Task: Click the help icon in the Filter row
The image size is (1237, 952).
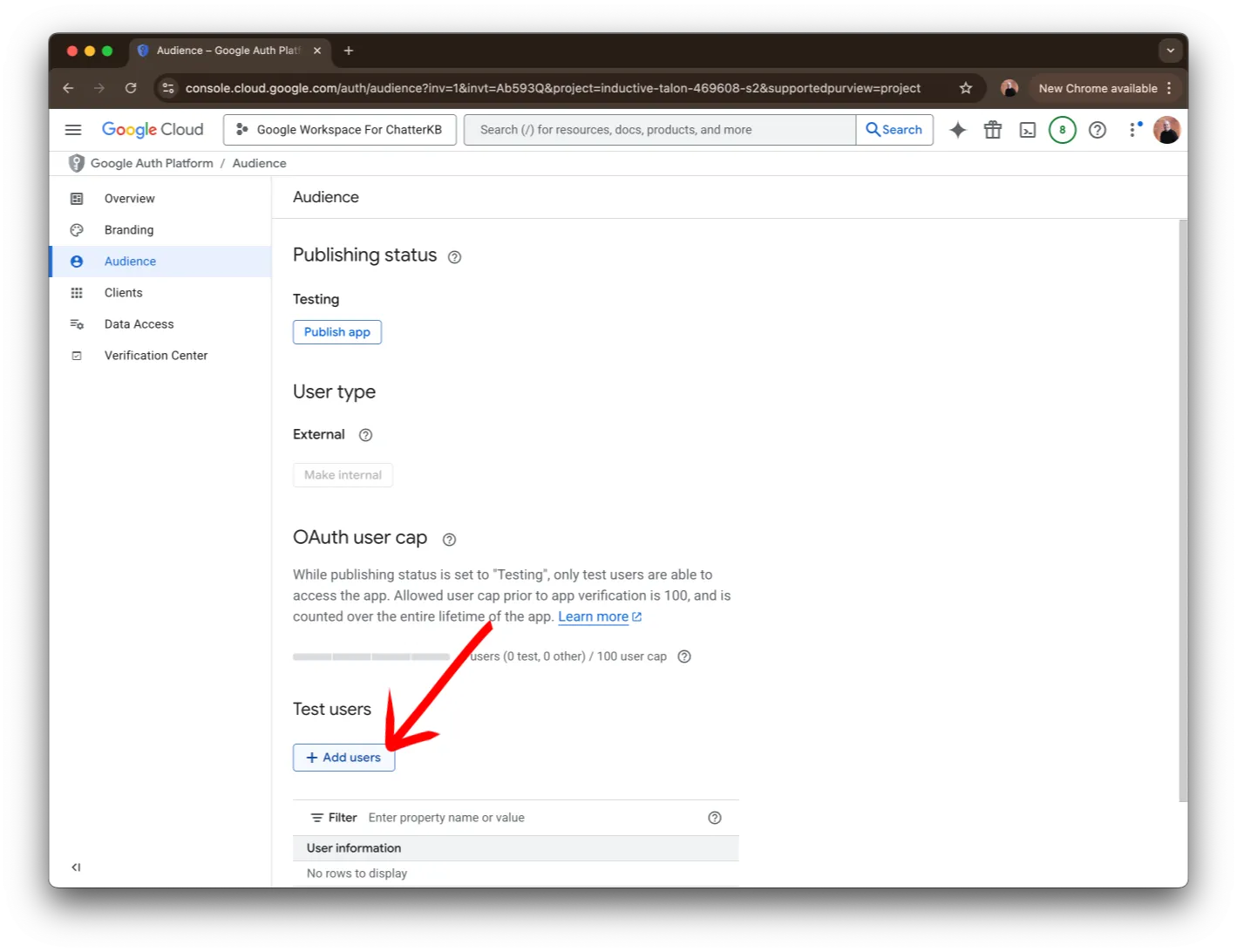Action: (715, 818)
